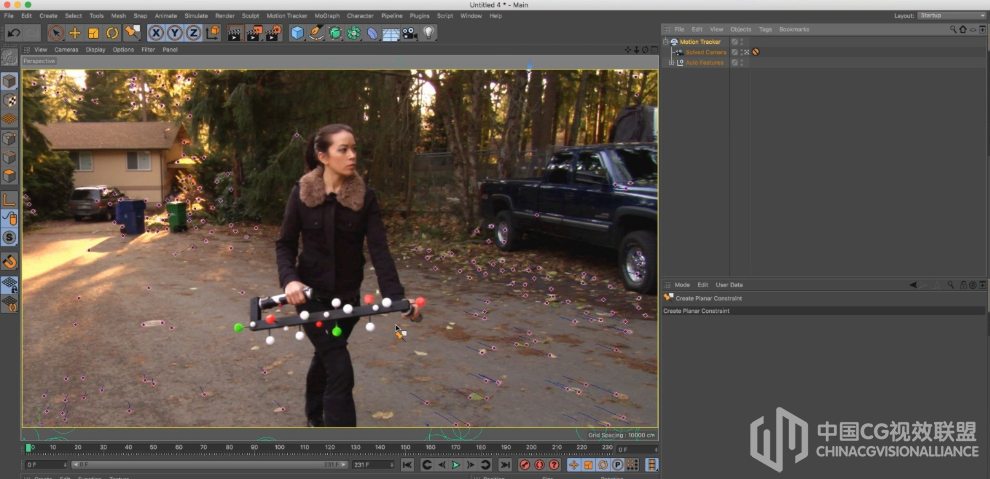This screenshot has width=990, height=479.
Task: Add a Cube primitive object
Action: tap(297, 33)
